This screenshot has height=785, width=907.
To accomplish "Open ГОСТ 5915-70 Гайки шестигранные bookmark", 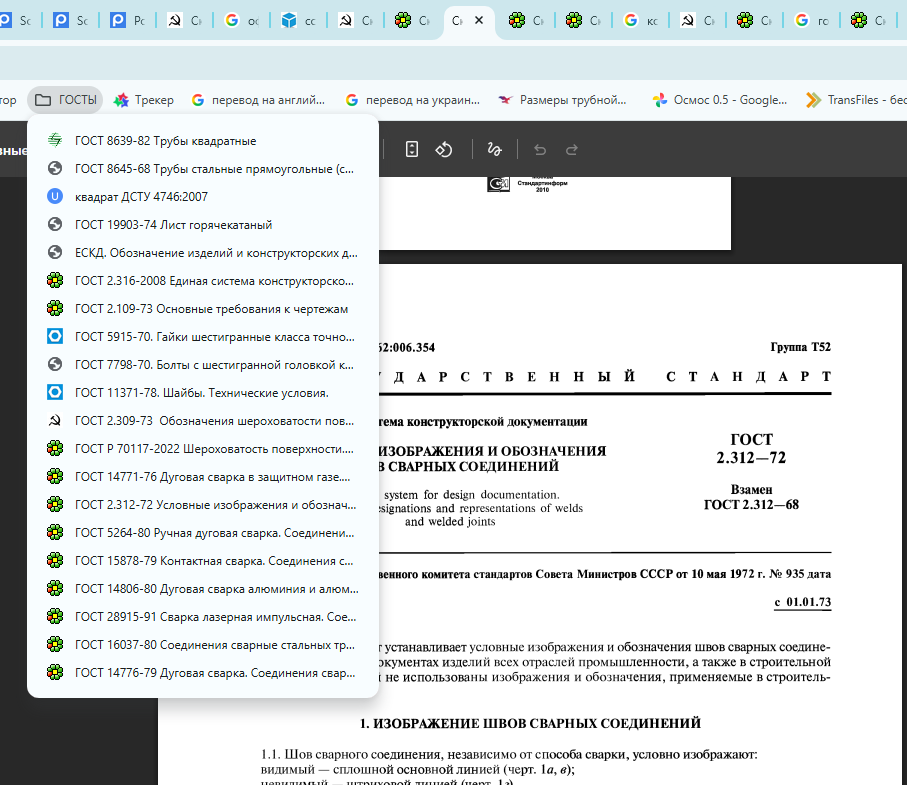I will (203, 337).
